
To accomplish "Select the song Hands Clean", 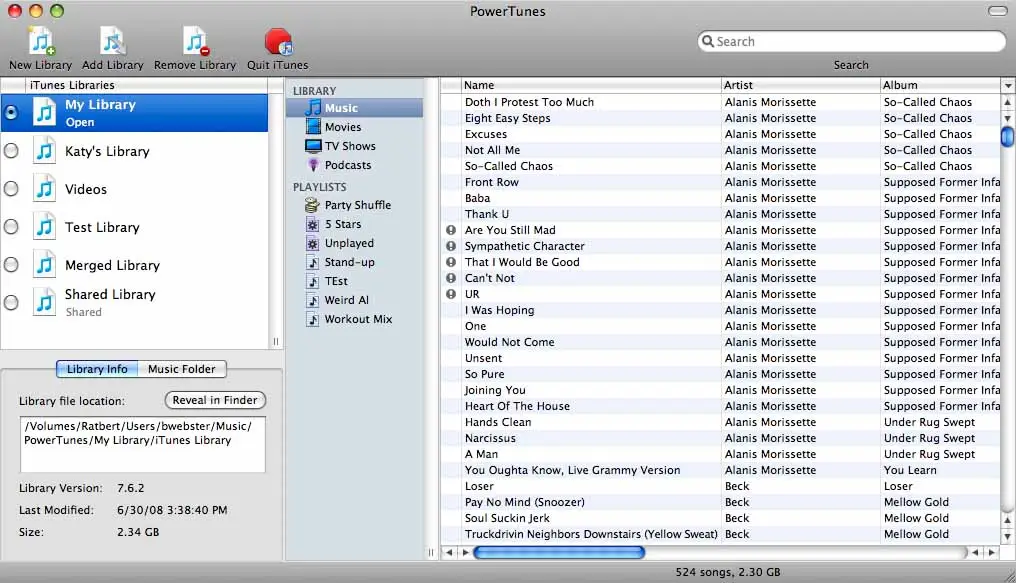I will coord(721,422).
